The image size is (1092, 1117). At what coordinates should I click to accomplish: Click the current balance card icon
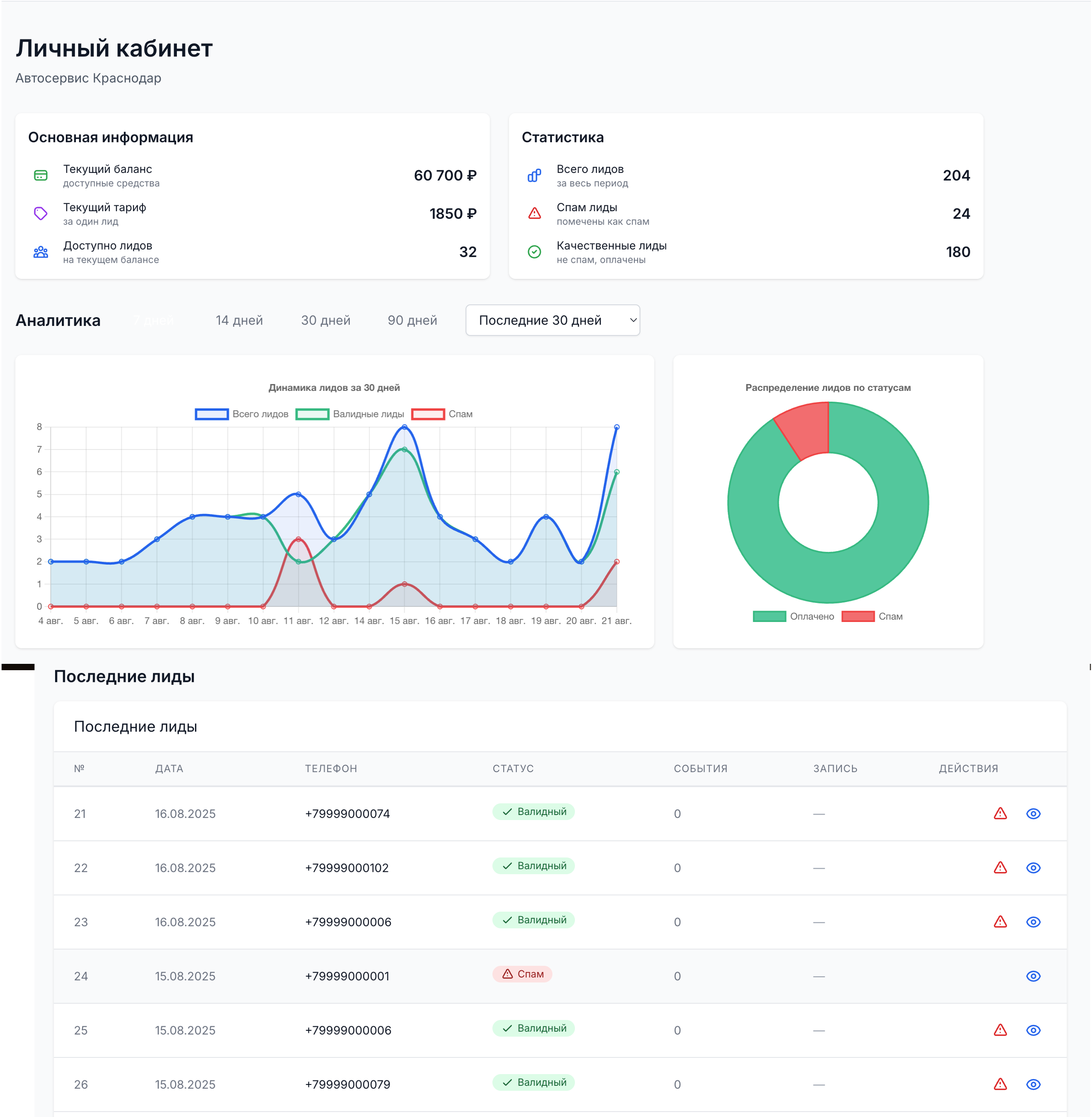click(41, 176)
